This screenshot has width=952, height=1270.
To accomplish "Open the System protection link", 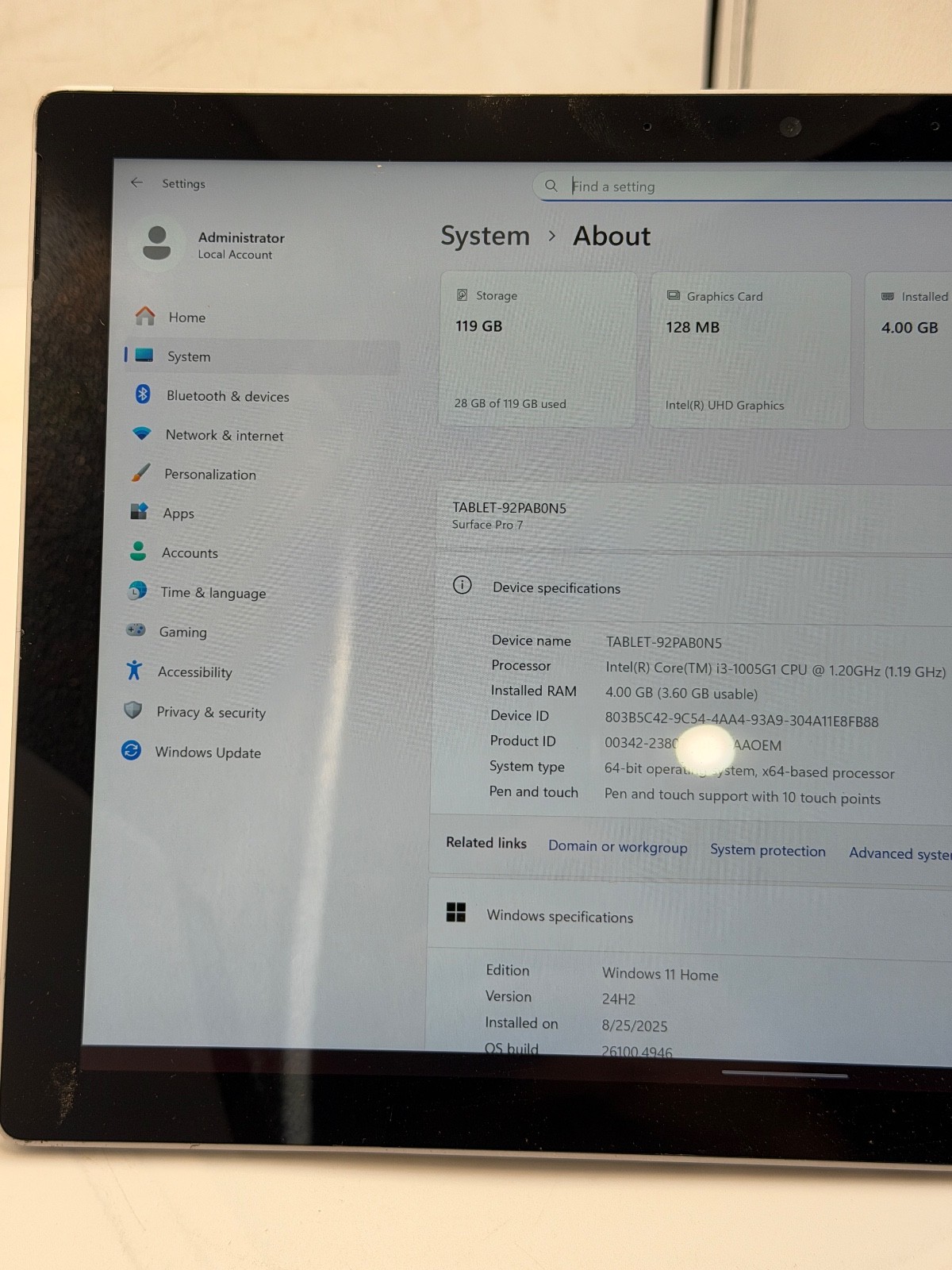I will click(767, 850).
